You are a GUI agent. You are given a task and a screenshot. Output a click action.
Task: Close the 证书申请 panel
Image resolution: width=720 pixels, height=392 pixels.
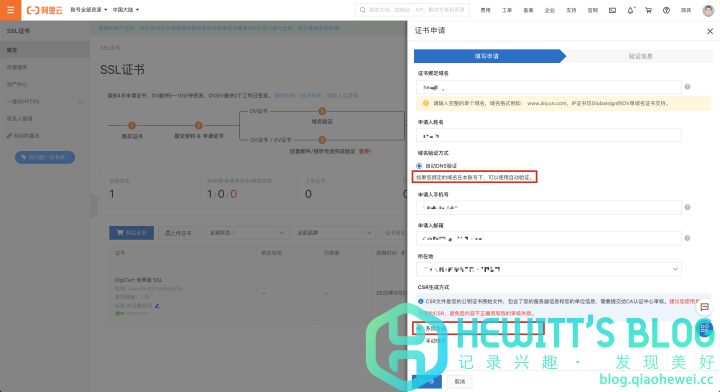pyautogui.click(x=710, y=31)
